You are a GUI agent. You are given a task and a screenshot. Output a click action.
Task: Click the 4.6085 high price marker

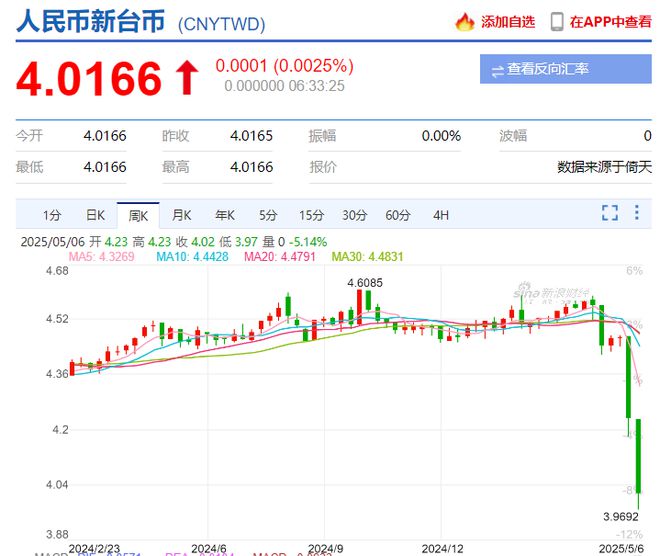[365, 283]
